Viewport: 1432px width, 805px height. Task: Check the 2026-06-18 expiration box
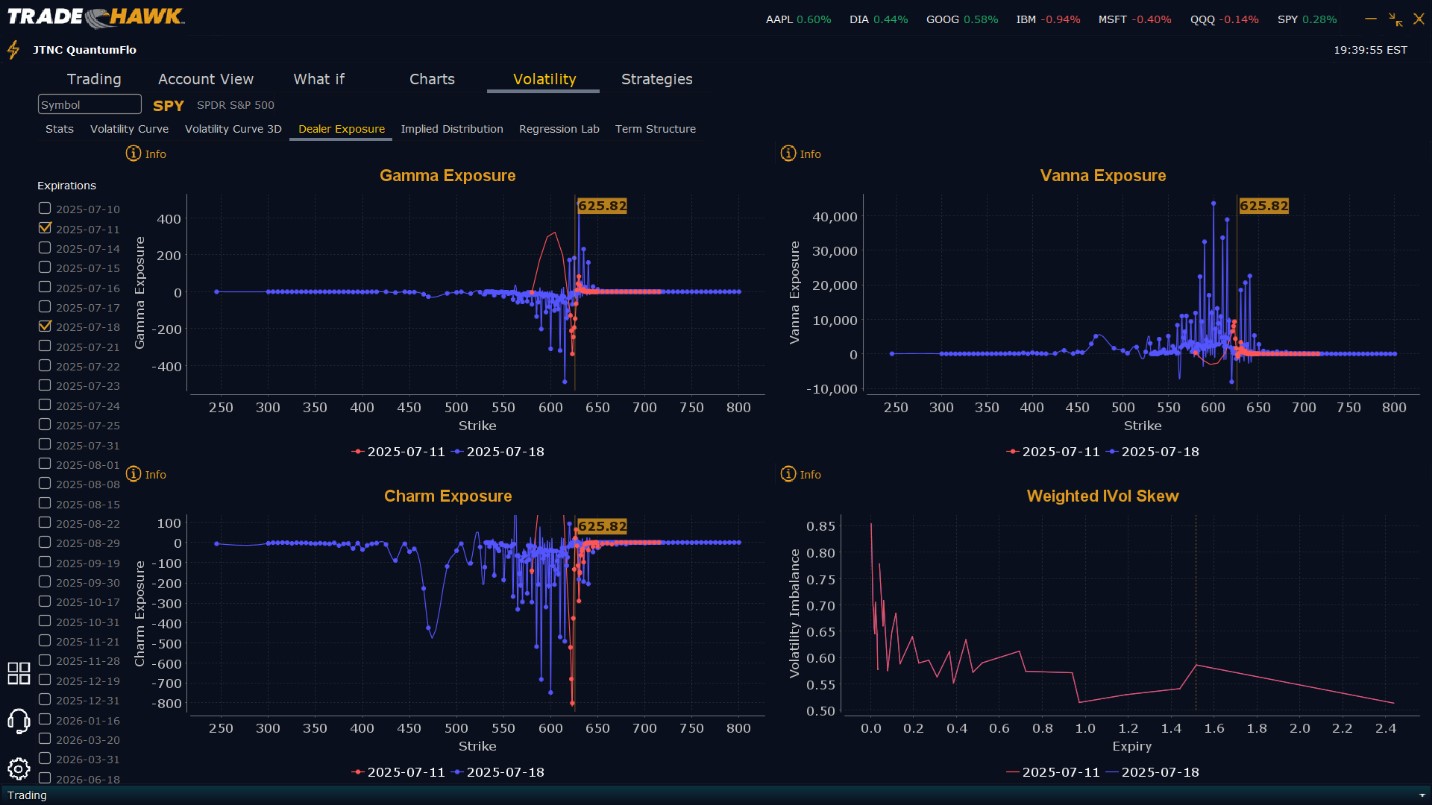pyautogui.click(x=45, y=778)
